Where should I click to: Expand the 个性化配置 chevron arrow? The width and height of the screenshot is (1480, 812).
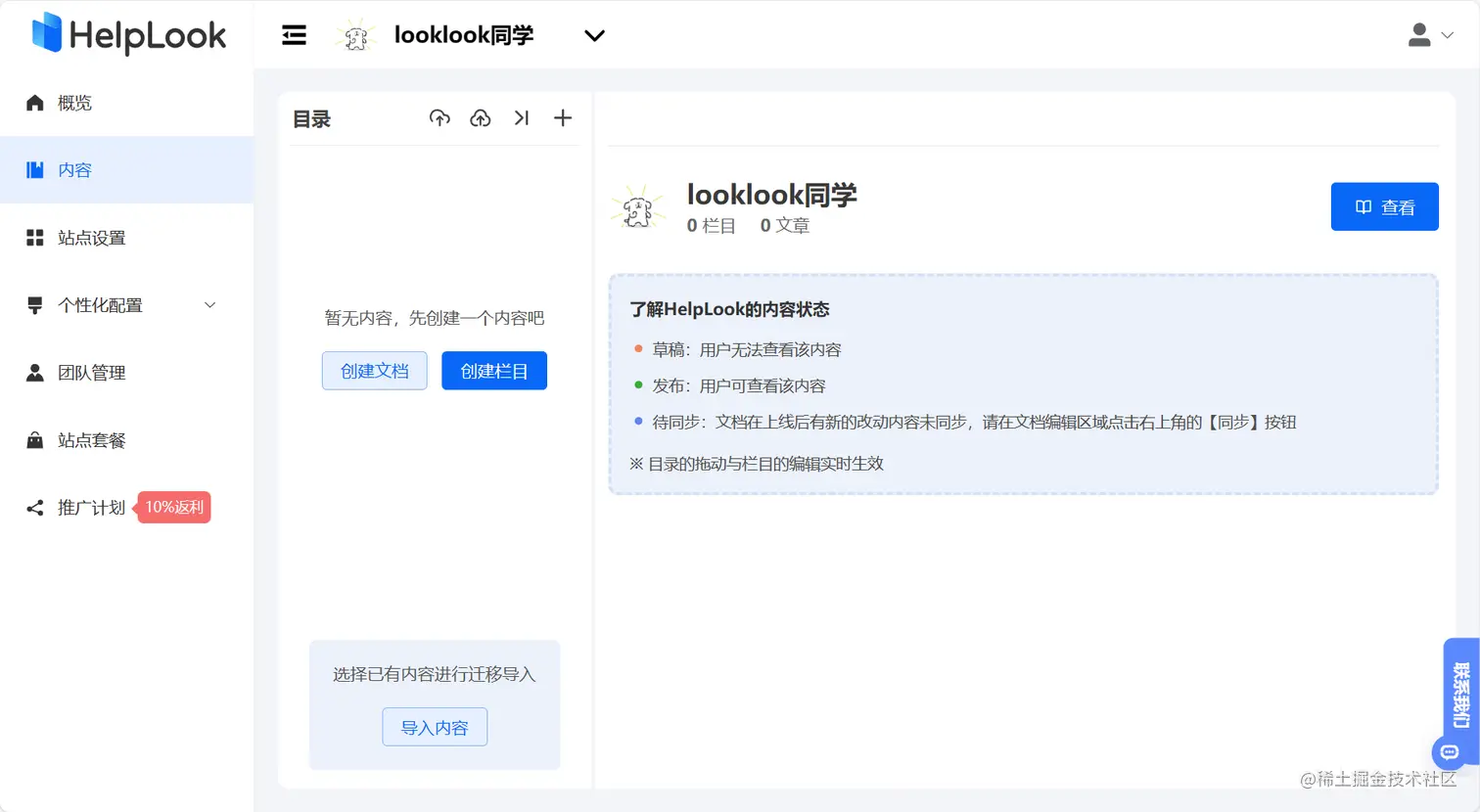(209, 305)
